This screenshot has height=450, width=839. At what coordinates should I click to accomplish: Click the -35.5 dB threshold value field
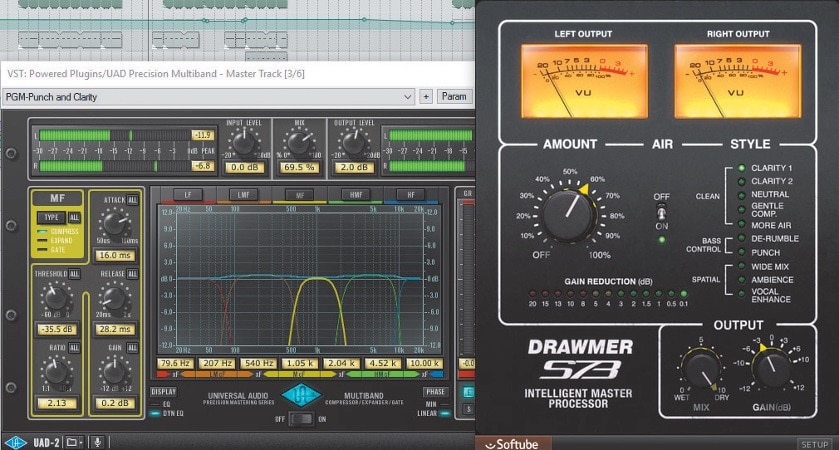tap(56, 329)
